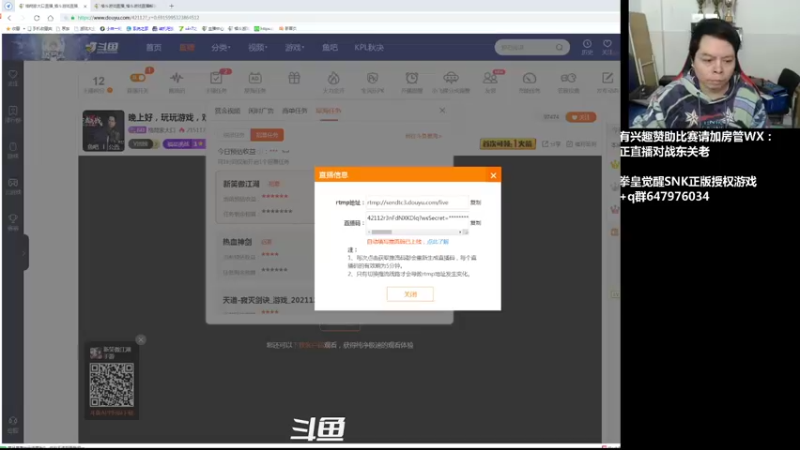Click the flame icon in the toolbar
The width and height of the screenshot is (800, 450).
coord(333,78)
